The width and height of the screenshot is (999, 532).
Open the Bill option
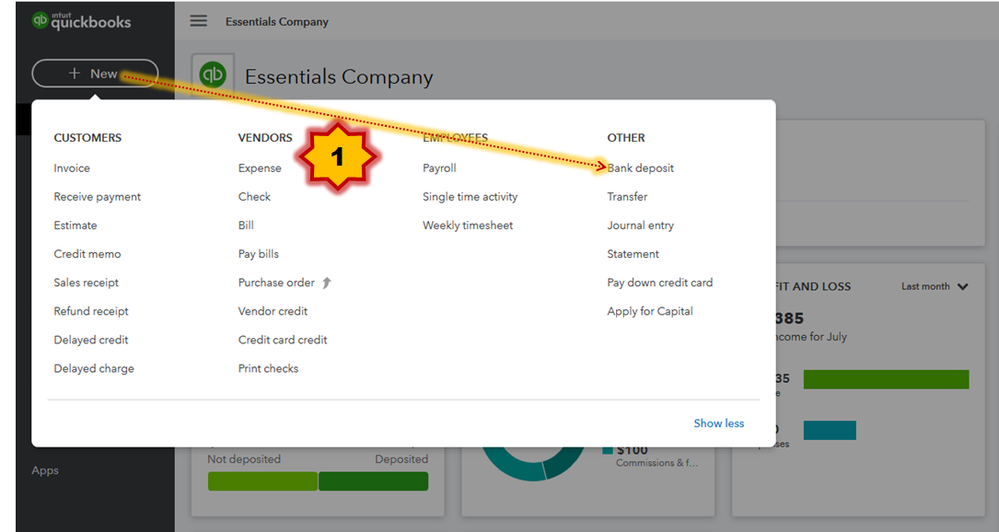pos(246,226)
